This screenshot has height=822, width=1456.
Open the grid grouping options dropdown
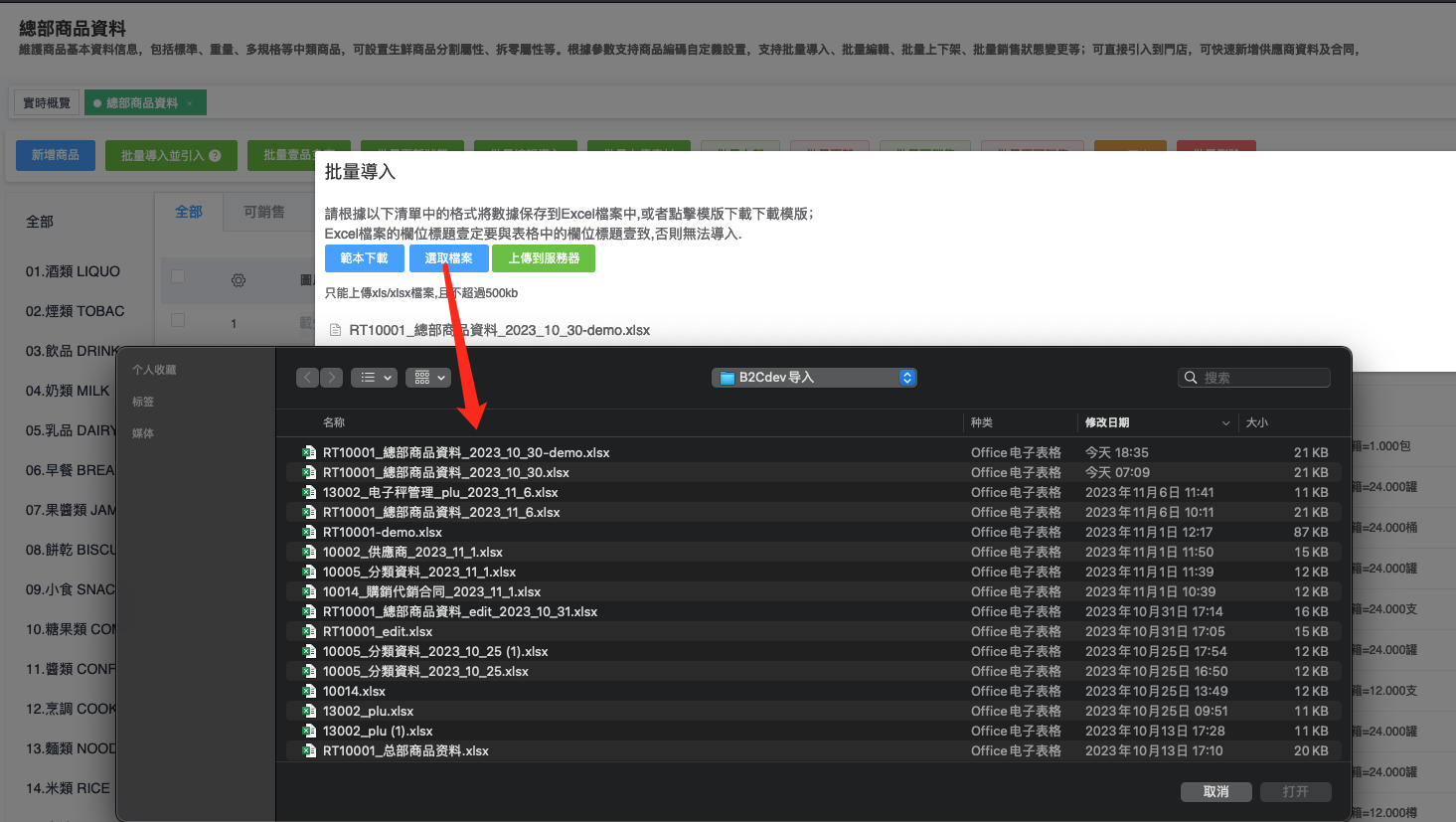click(428, 378)
